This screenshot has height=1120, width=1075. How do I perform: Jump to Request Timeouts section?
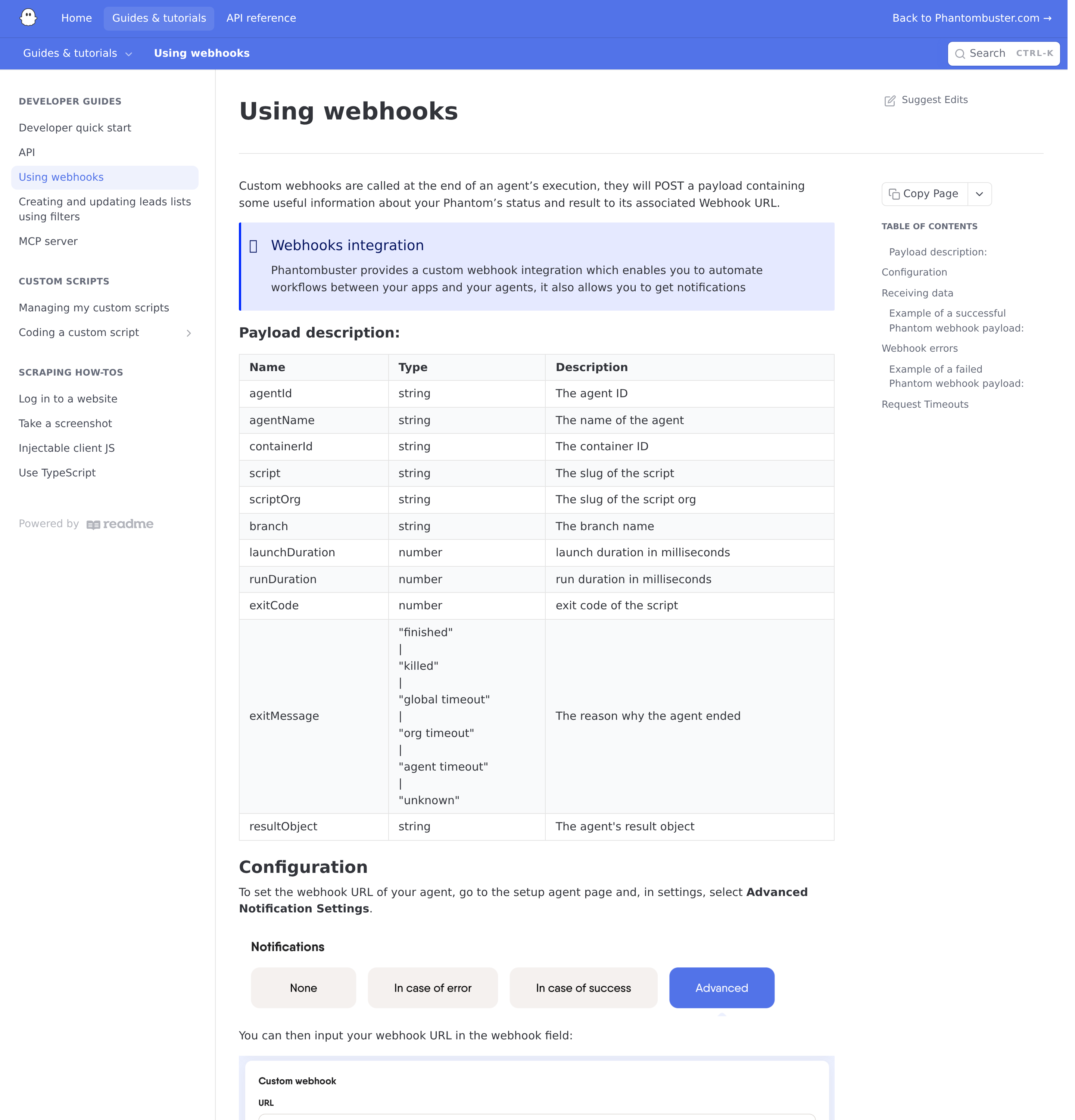click(925, 405)
